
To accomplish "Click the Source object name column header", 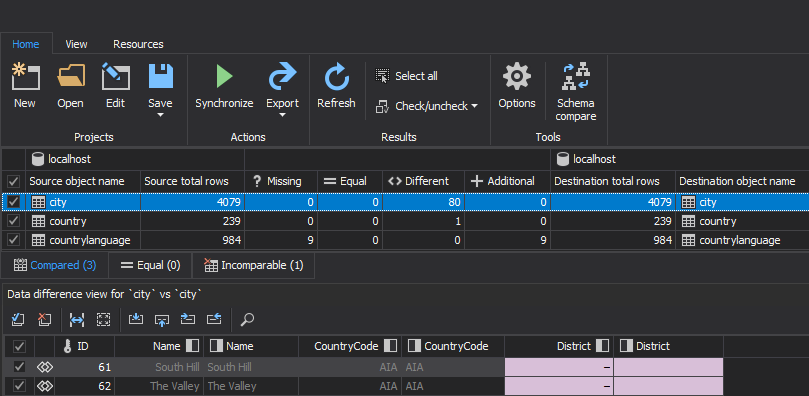I will point(83,182).
